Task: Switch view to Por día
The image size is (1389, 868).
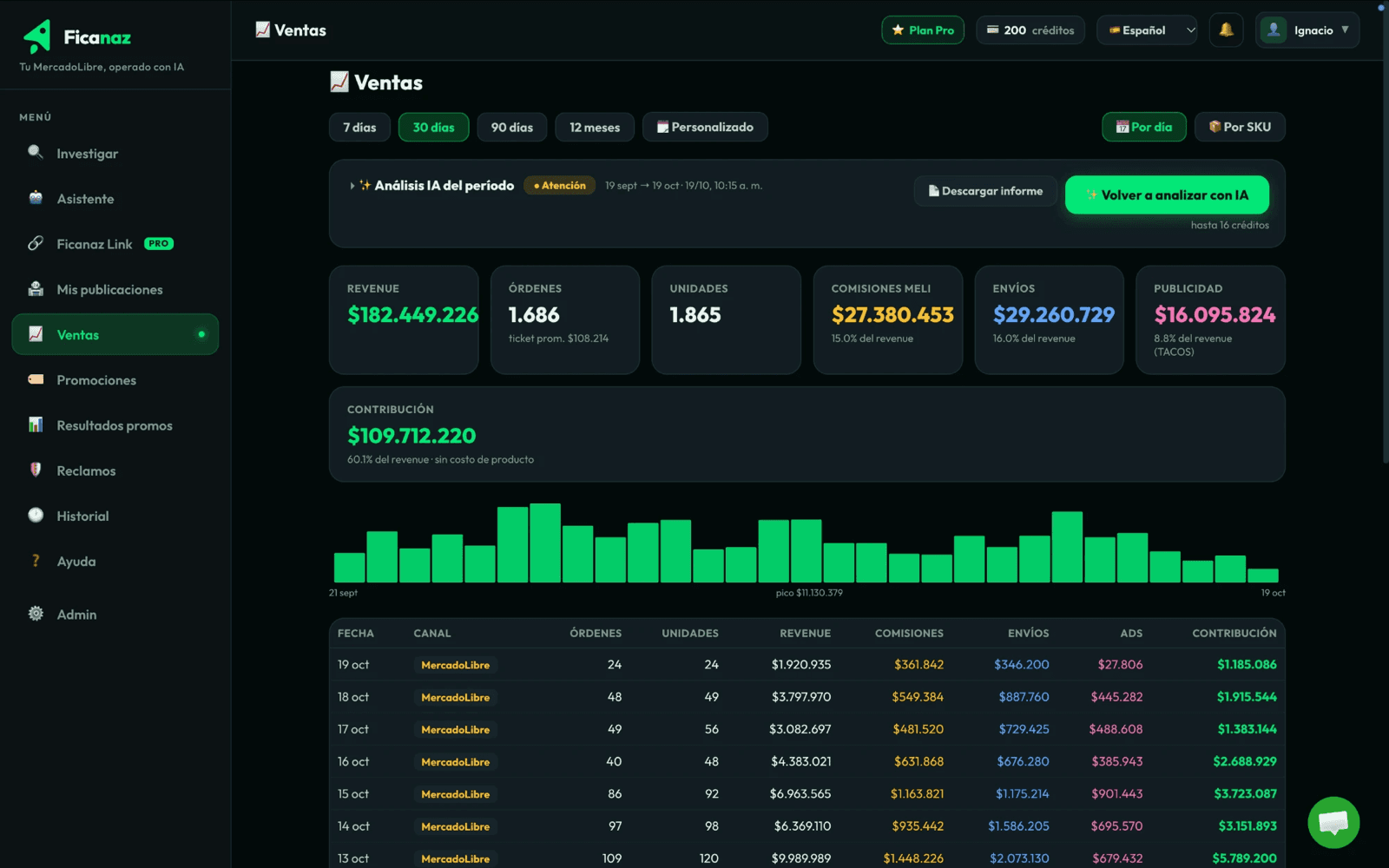Action: pos(1144,127)
